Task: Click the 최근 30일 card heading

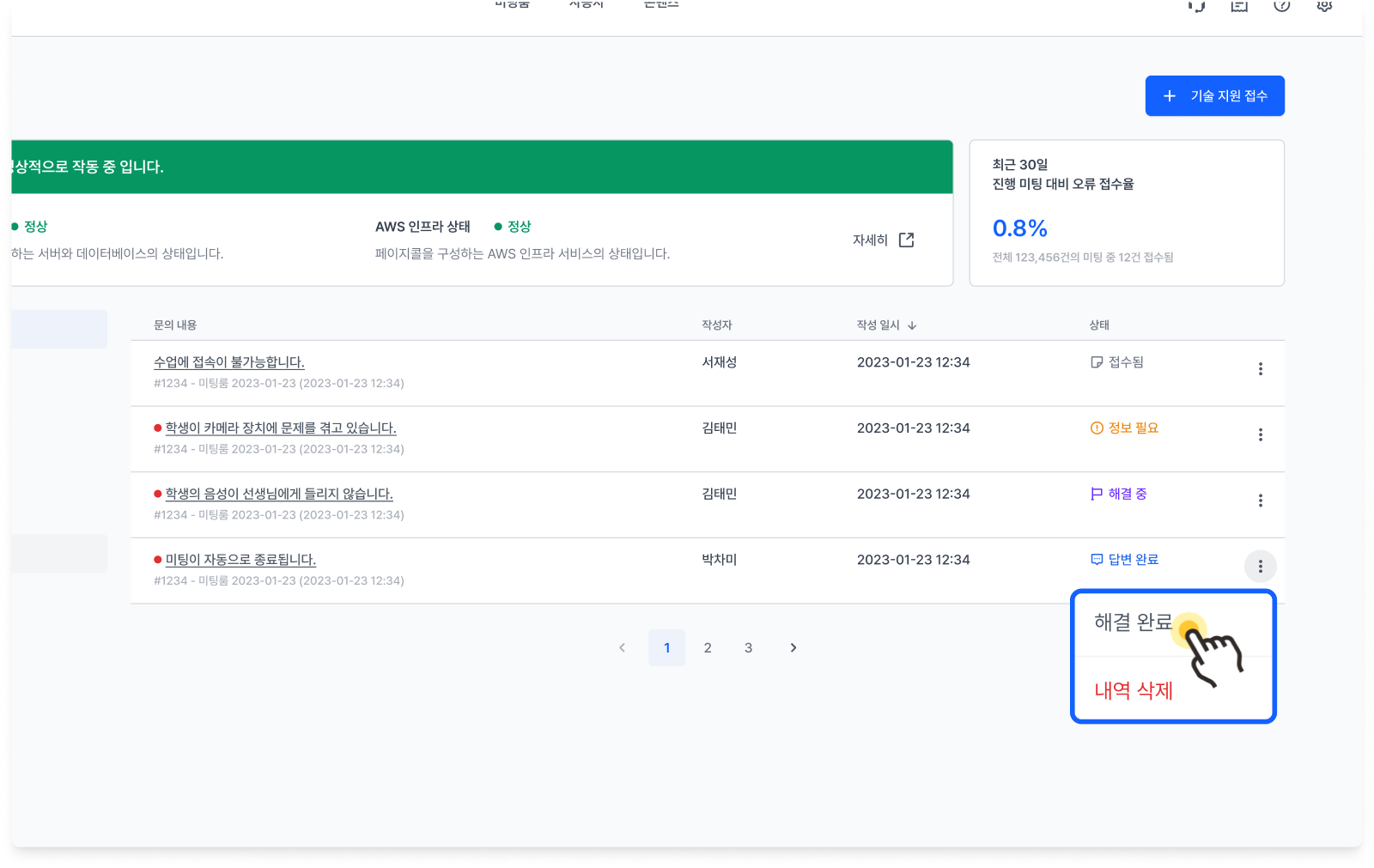Action: click(1020, 164)
